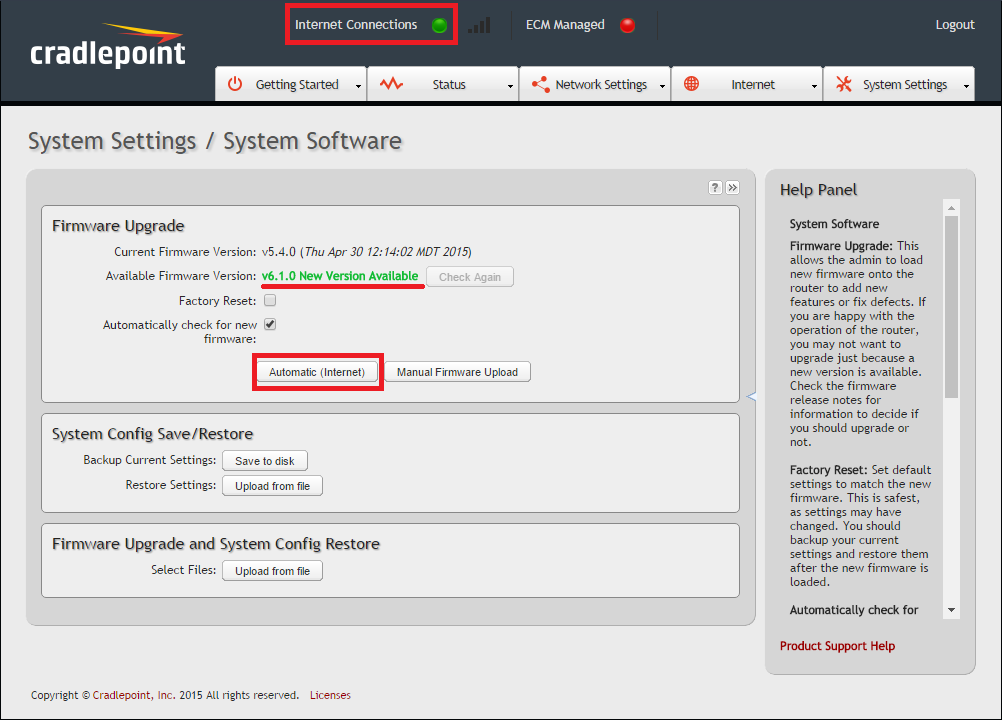This screenshot has width=1002, height=720.
Task: Click the Getting Started power icon
Action: coord(235,84)
